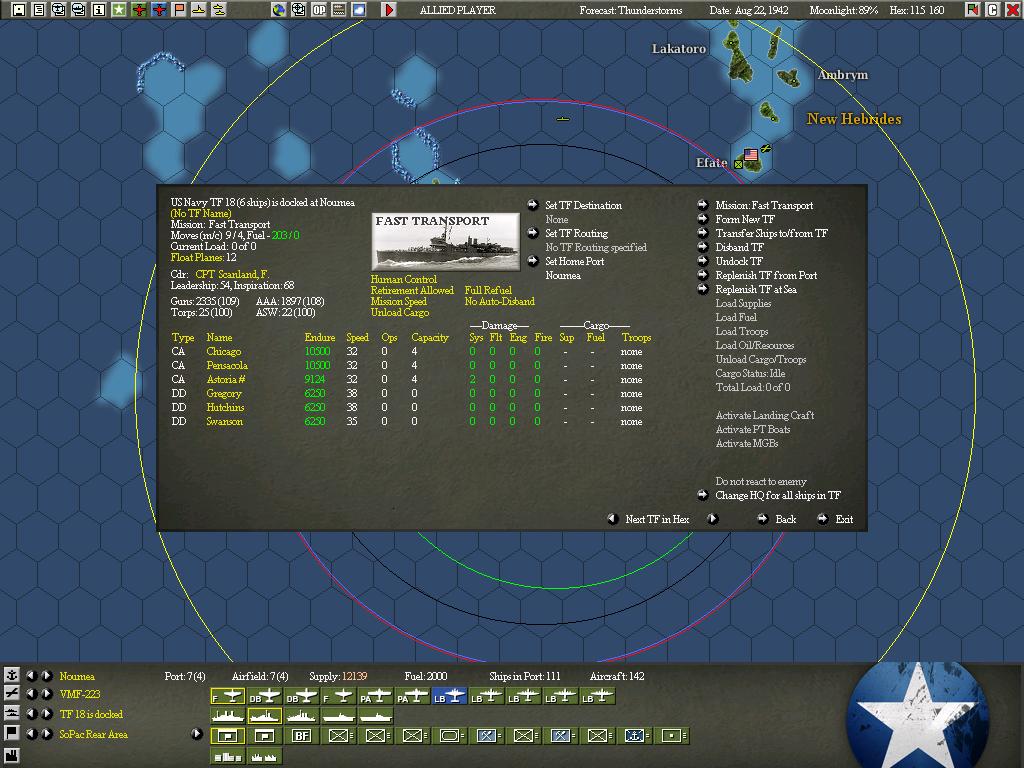This screenshot has height=768, width=1024.
Task: Toggle Retirement Allowed setting
Action: pyautogui.click(x=412, y=291)
